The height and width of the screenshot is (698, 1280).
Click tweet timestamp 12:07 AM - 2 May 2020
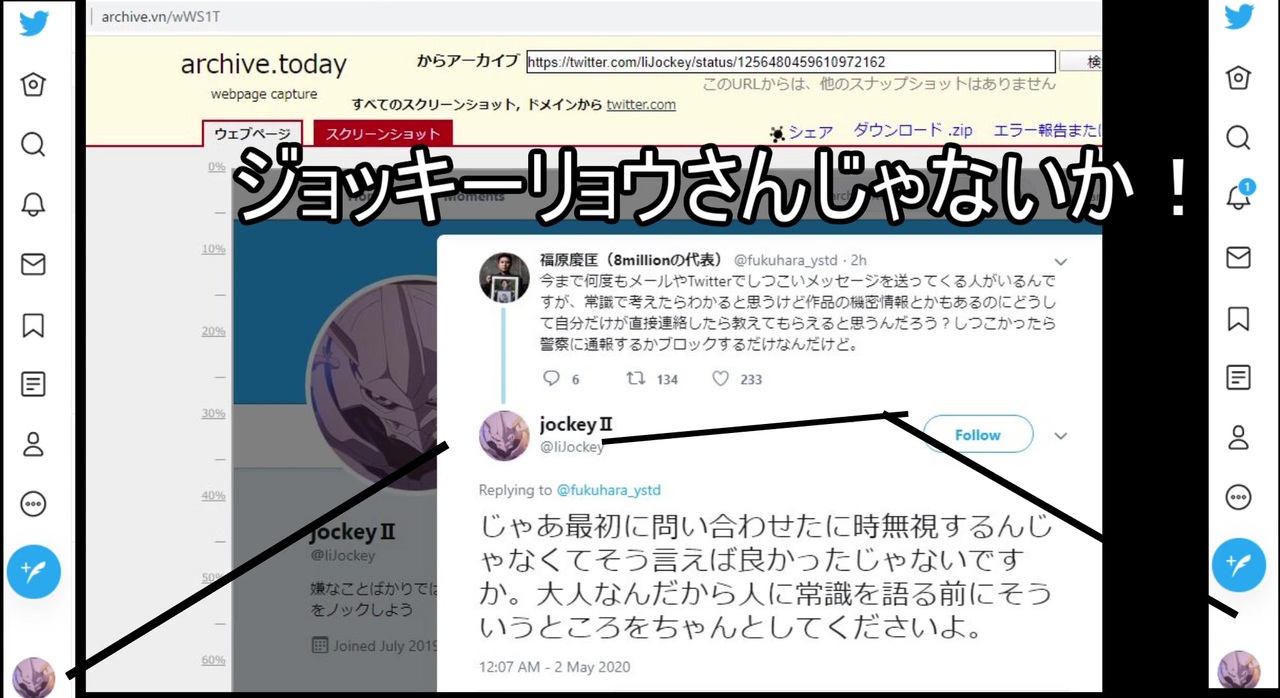[x=555, y=667]
